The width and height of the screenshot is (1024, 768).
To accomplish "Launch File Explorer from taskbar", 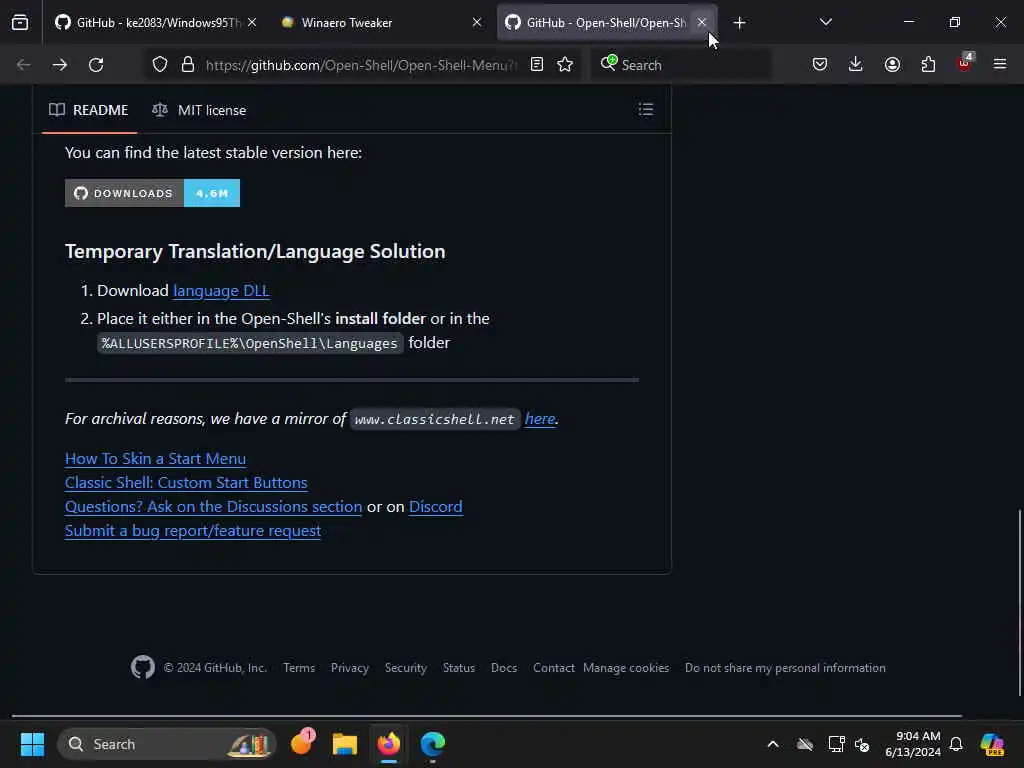I will coord(345,744).
